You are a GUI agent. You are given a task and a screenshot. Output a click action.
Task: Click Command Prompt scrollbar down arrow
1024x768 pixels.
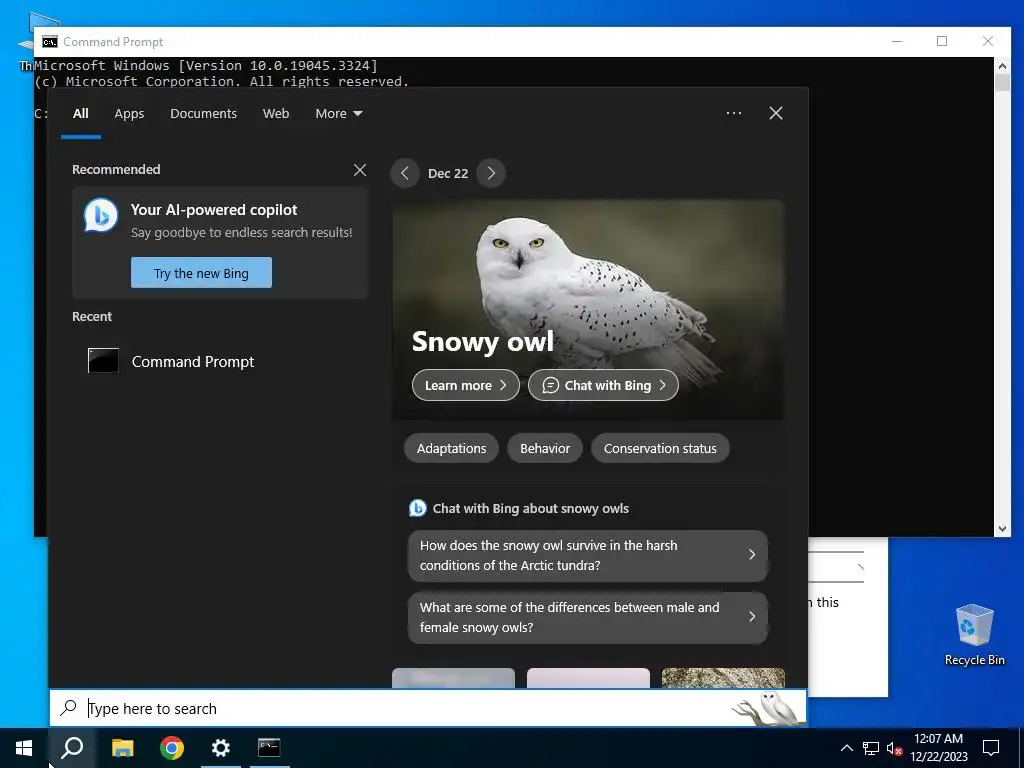[x=1002, y=528]
